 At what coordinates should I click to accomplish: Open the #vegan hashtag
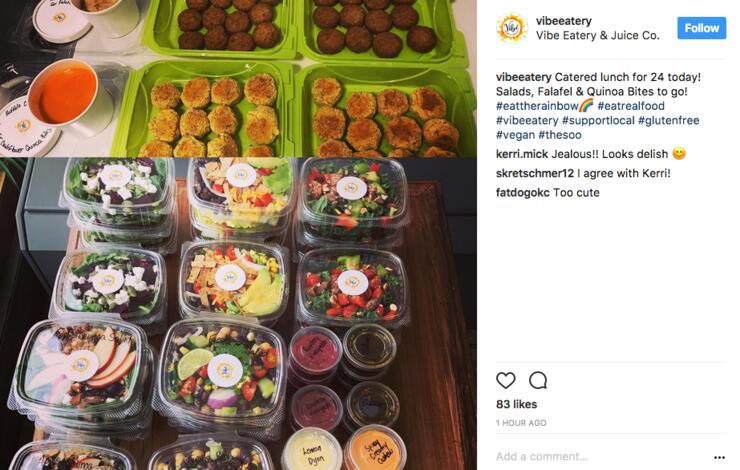tap(515, 135)
